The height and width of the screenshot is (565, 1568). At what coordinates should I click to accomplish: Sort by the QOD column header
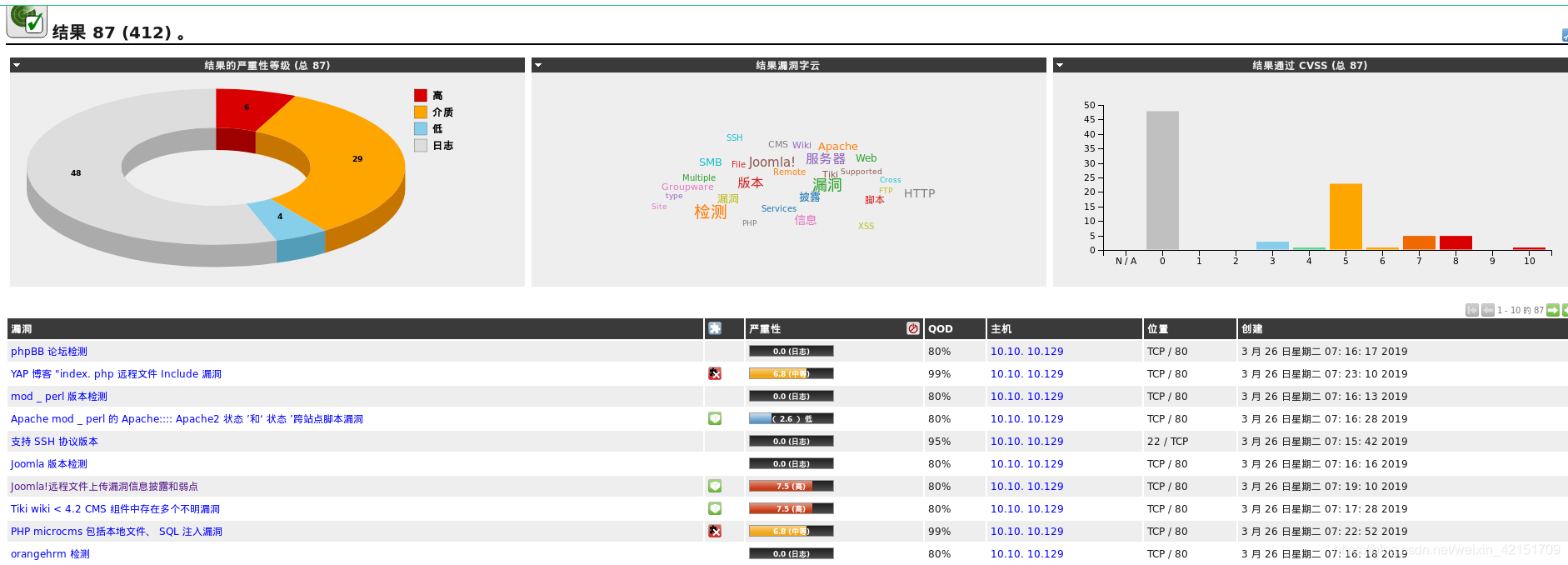pos(941,329)
